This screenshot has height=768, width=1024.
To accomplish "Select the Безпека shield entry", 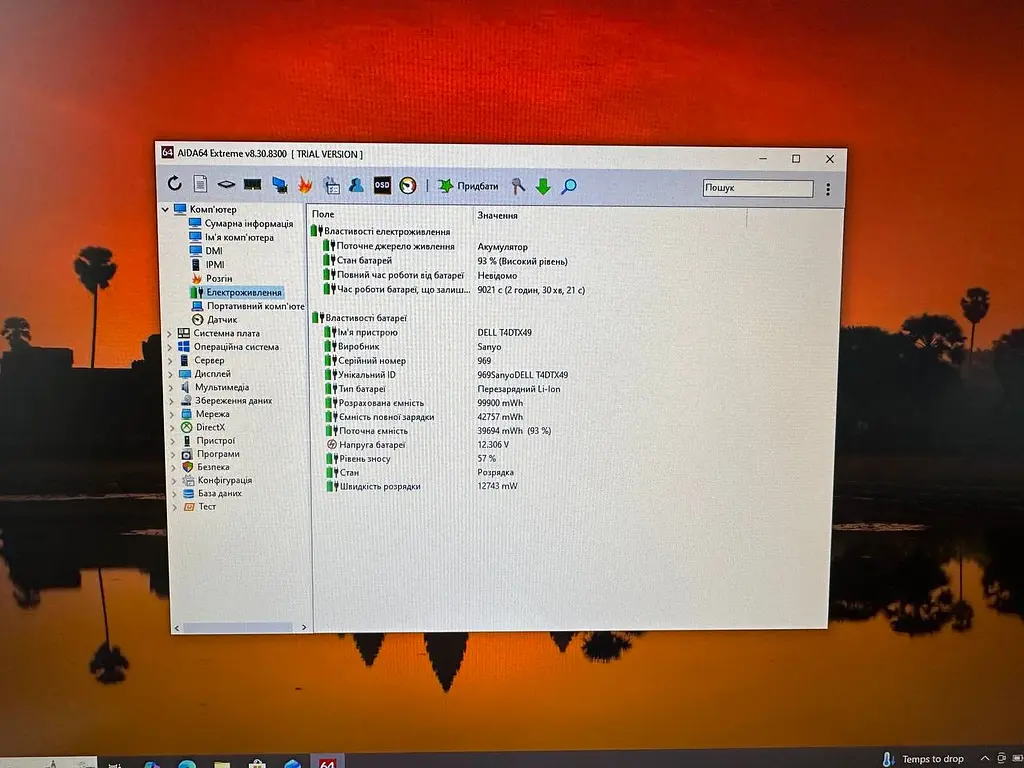I will point(206,467).
